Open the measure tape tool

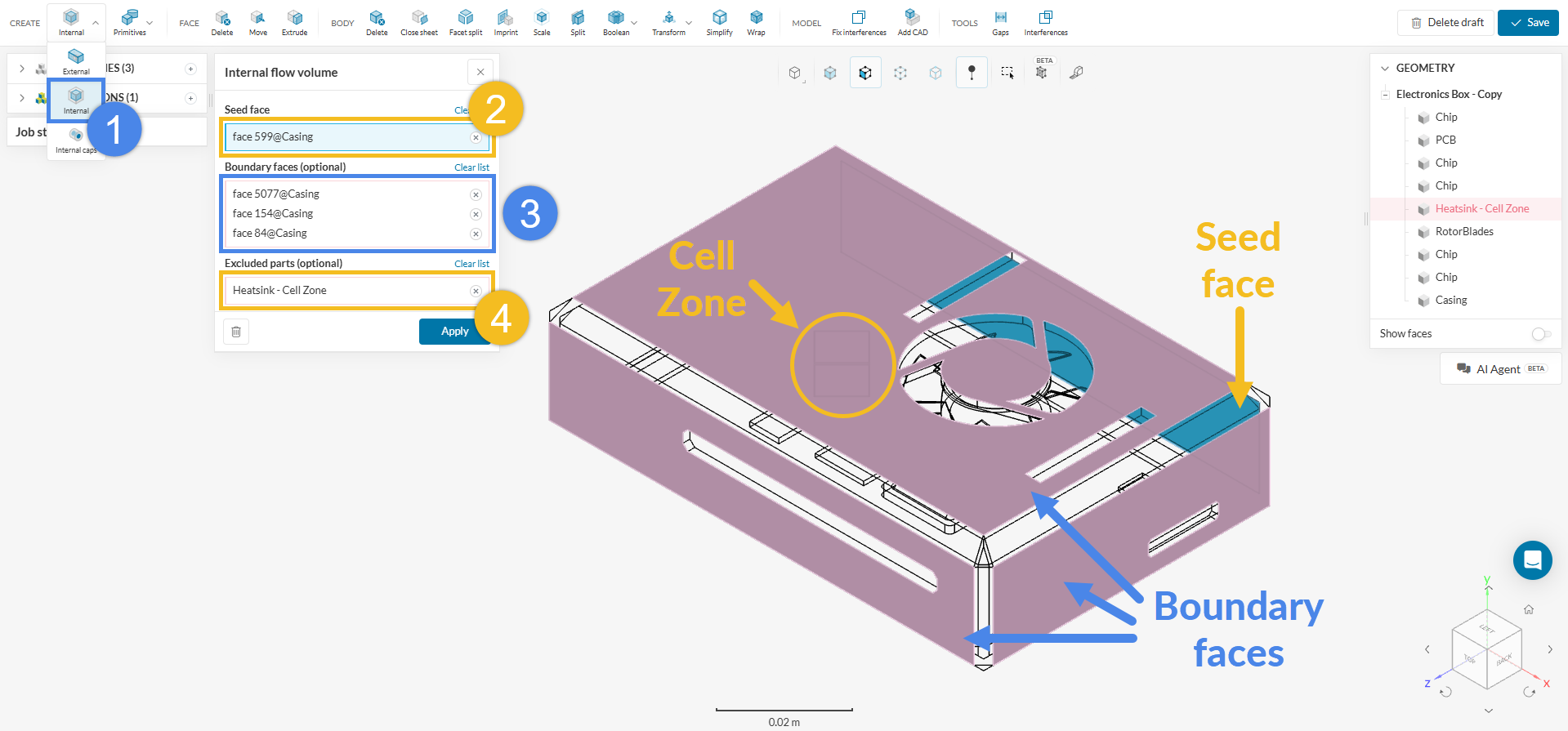(1077, 73)
